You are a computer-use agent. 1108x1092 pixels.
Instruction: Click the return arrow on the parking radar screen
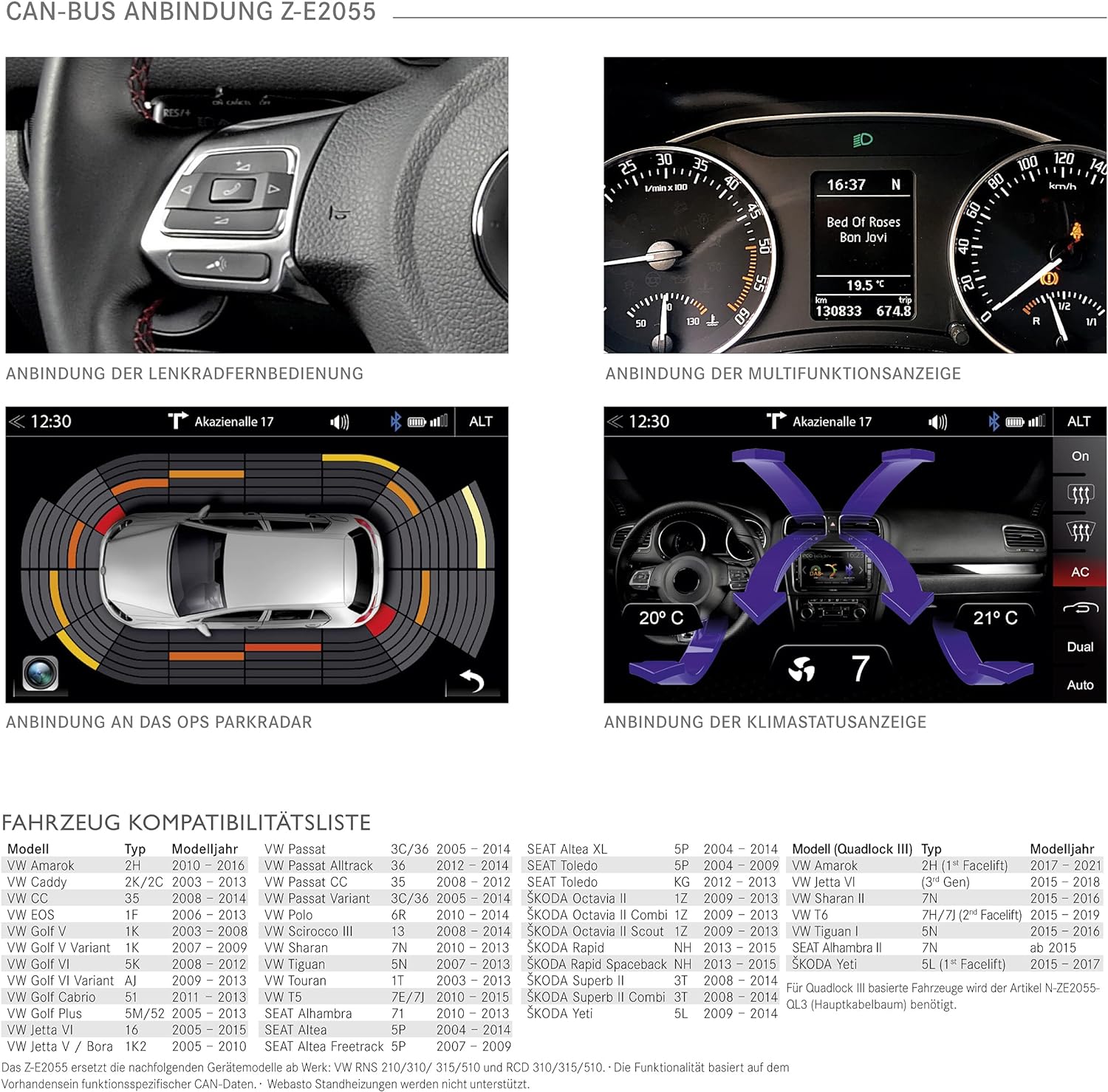point(472,680)
